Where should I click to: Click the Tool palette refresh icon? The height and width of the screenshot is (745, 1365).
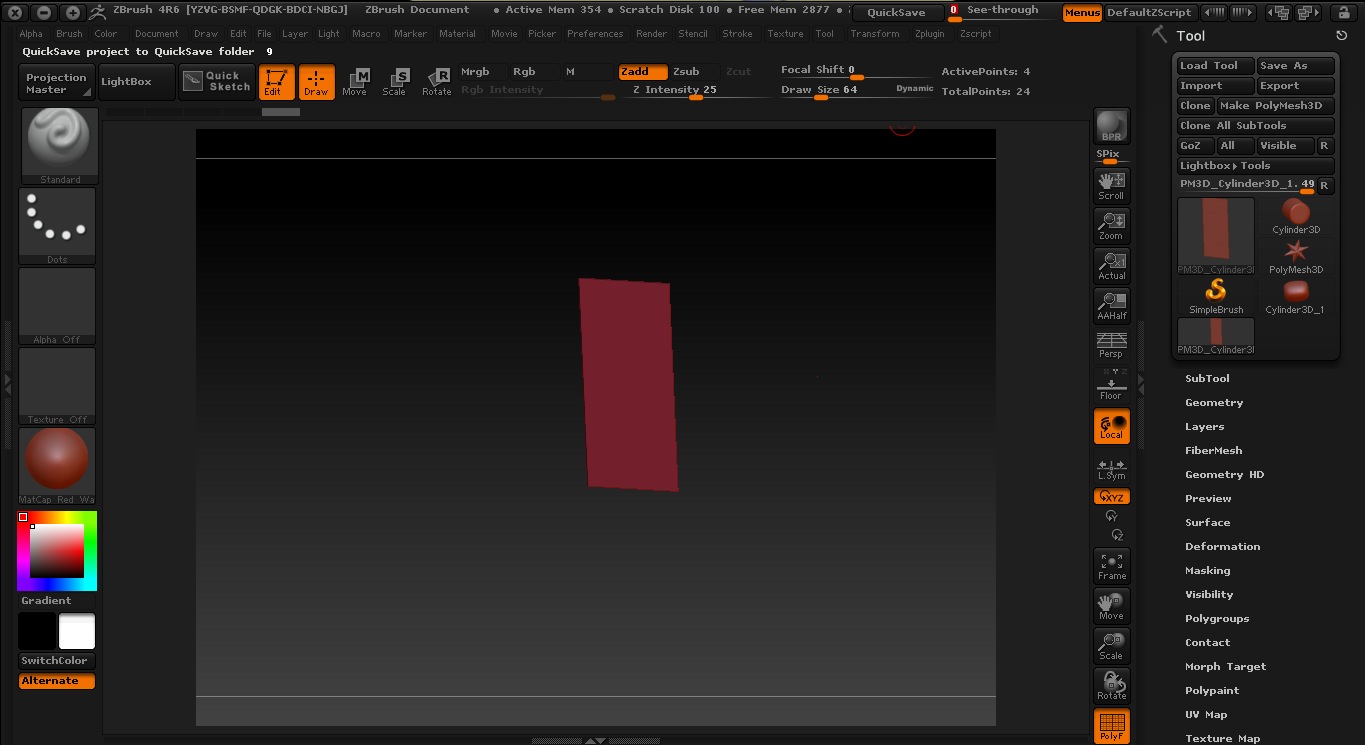click(1341, 35)
